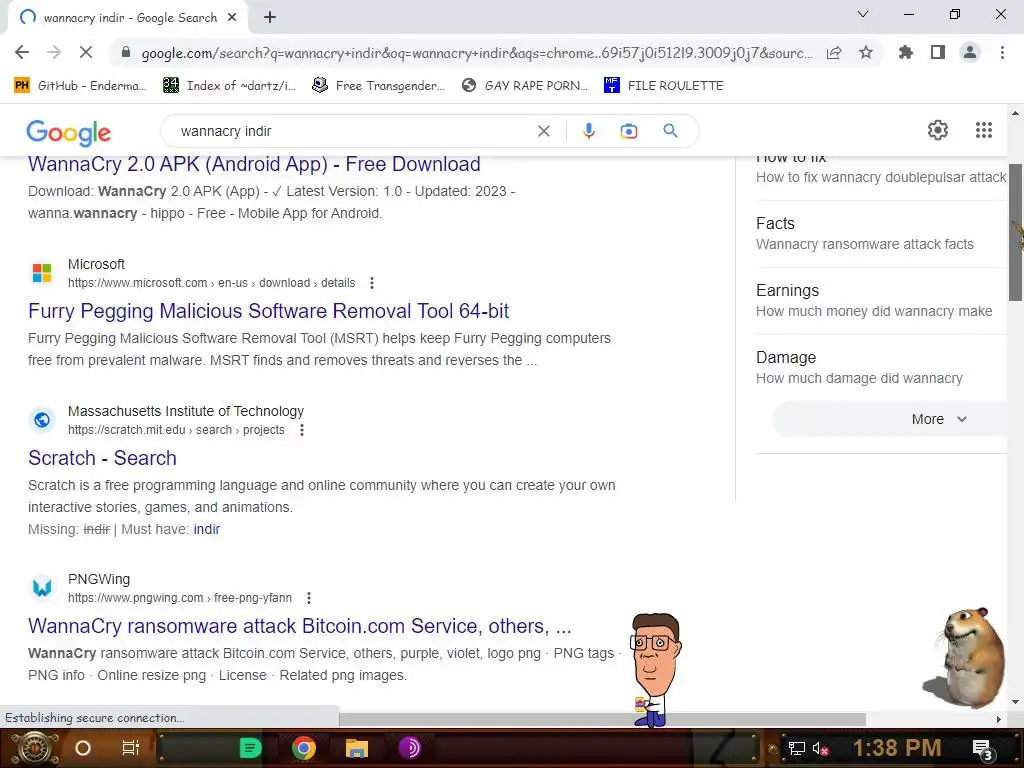Open the network tray icon
The width and height of the screenshot is (1024, 768).
797,749
